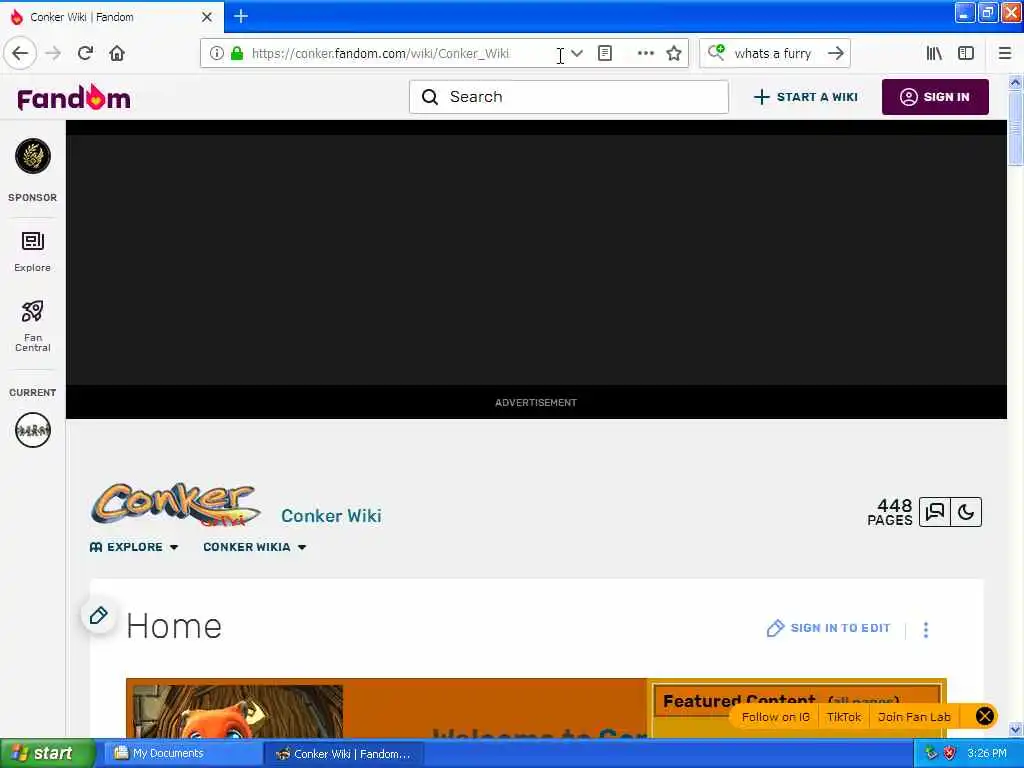Click the TikTok link
Screen dimensions: 1024x768
click(844, 717)
